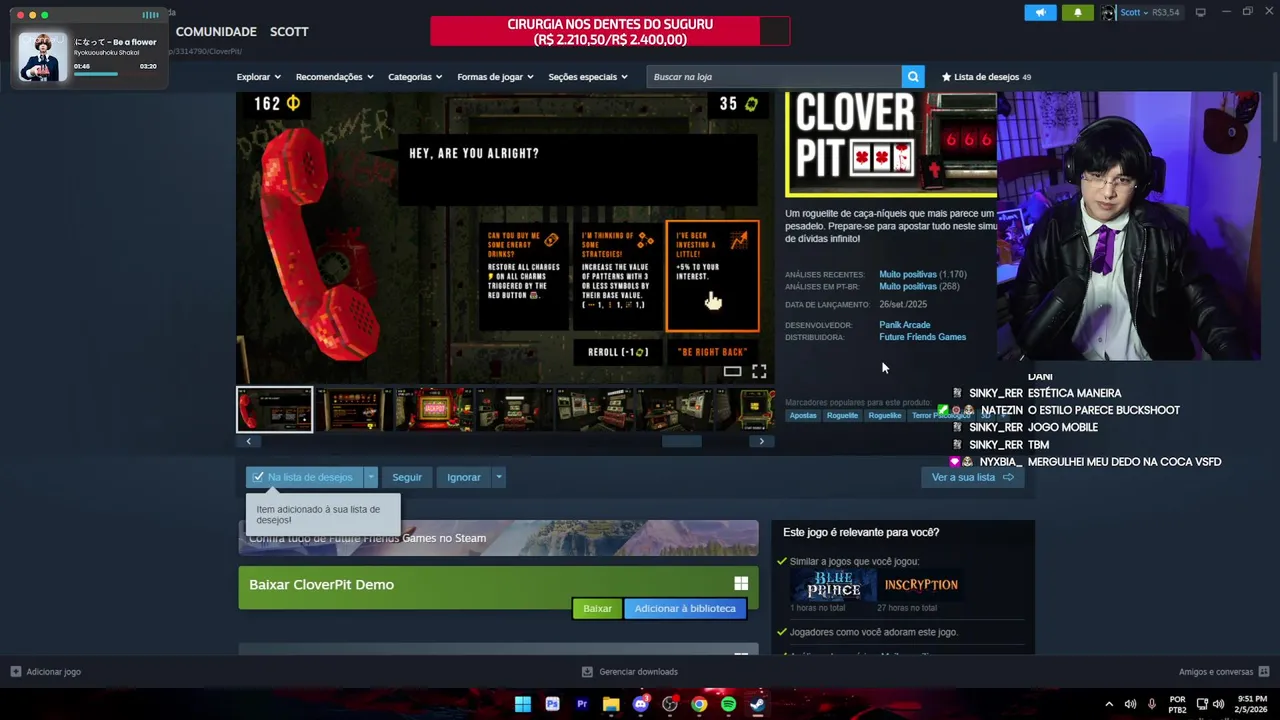
Task: Open the Formas de jogar dropdown
Action: pyautogui.click(x=495, y=77)
